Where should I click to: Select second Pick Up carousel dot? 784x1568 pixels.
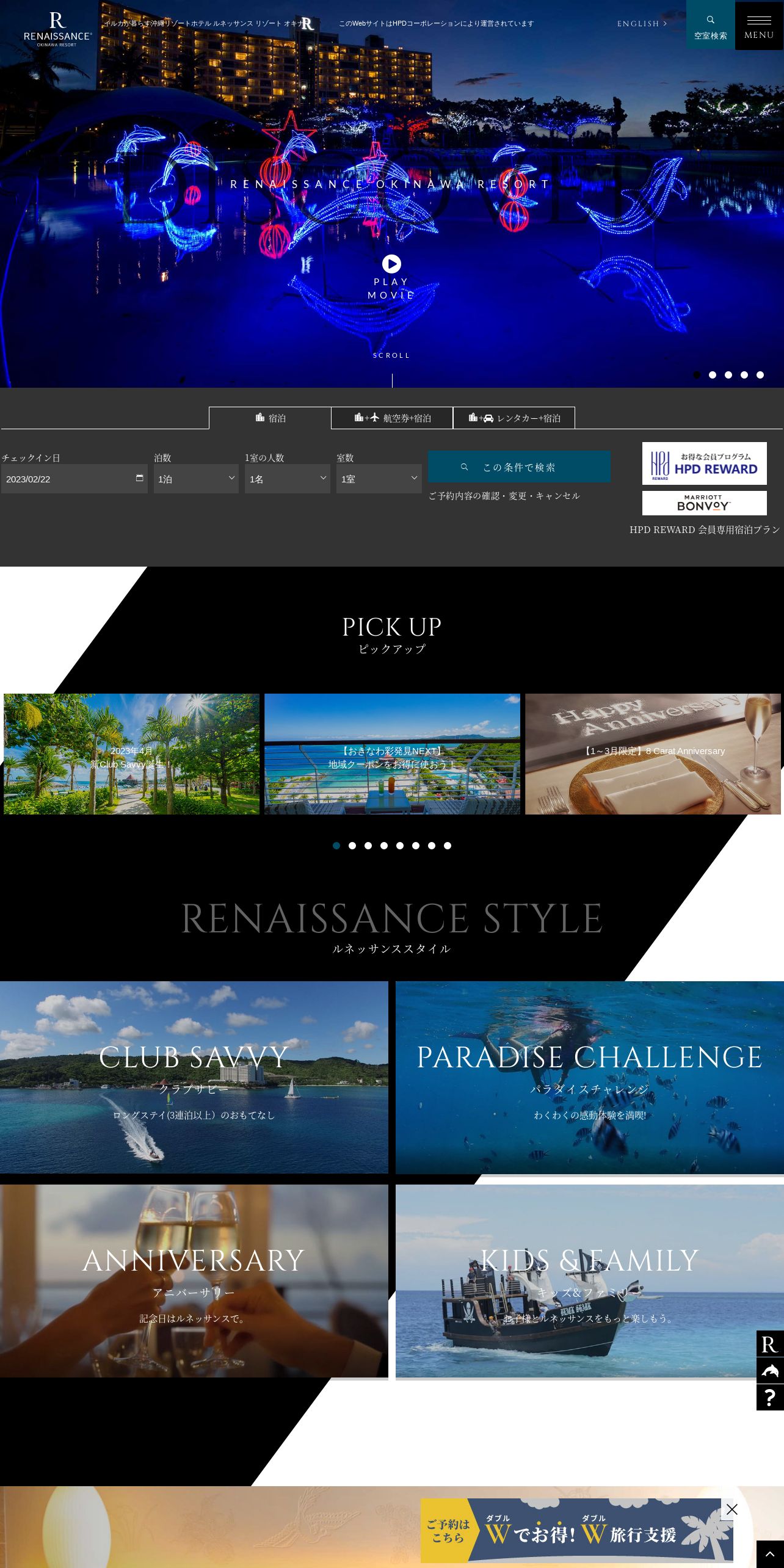click(x=352, y=846)
